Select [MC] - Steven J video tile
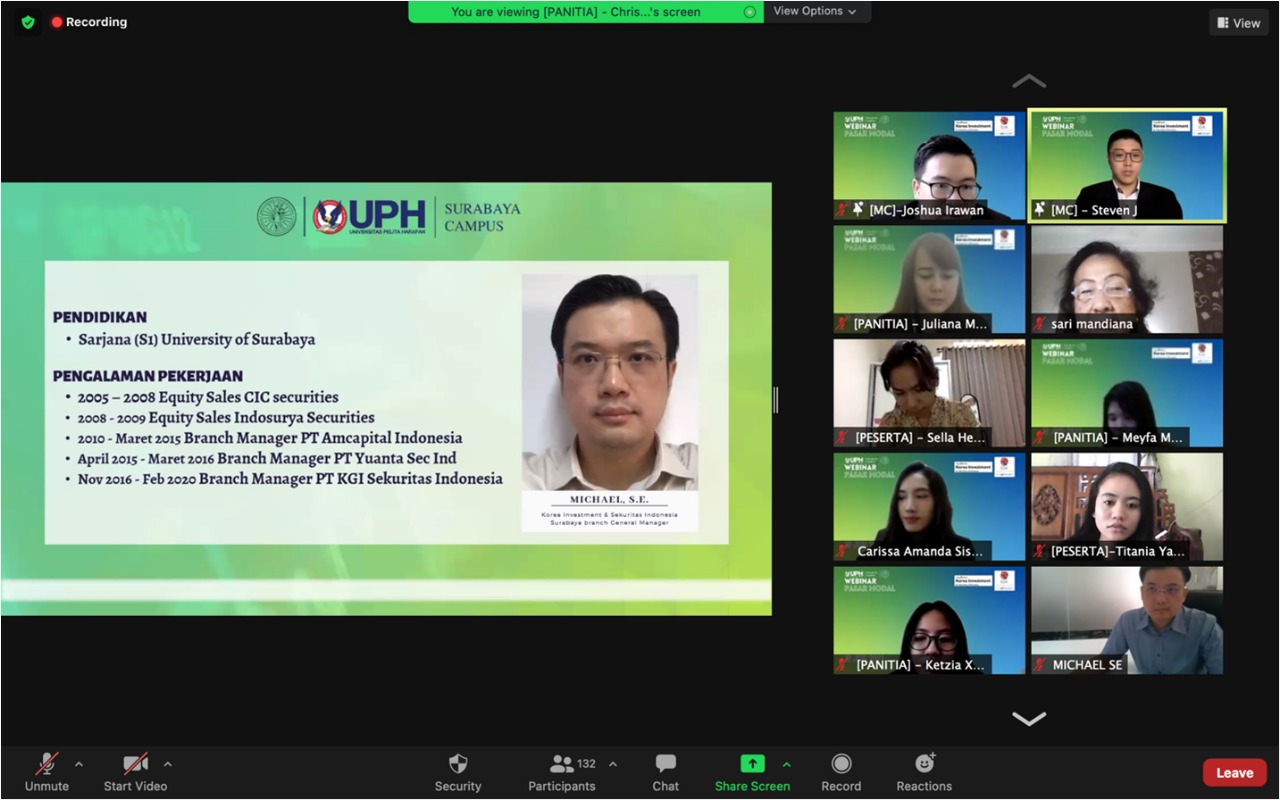The height and width of the screenshot is (800, 1280). [1127, 166]
